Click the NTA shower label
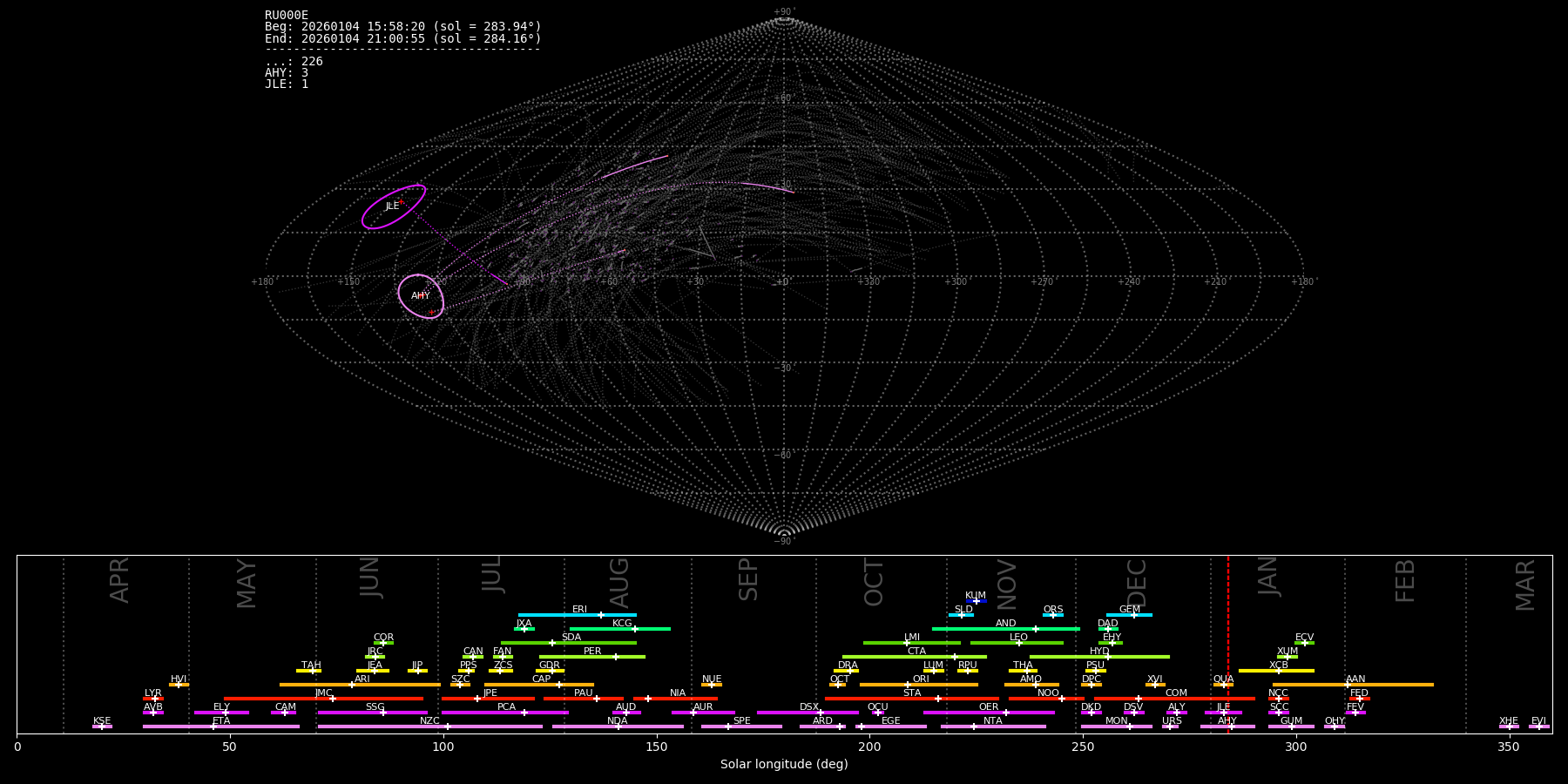Image resolution: width=1568 pixels, height=784 pixels. [992, 721]
